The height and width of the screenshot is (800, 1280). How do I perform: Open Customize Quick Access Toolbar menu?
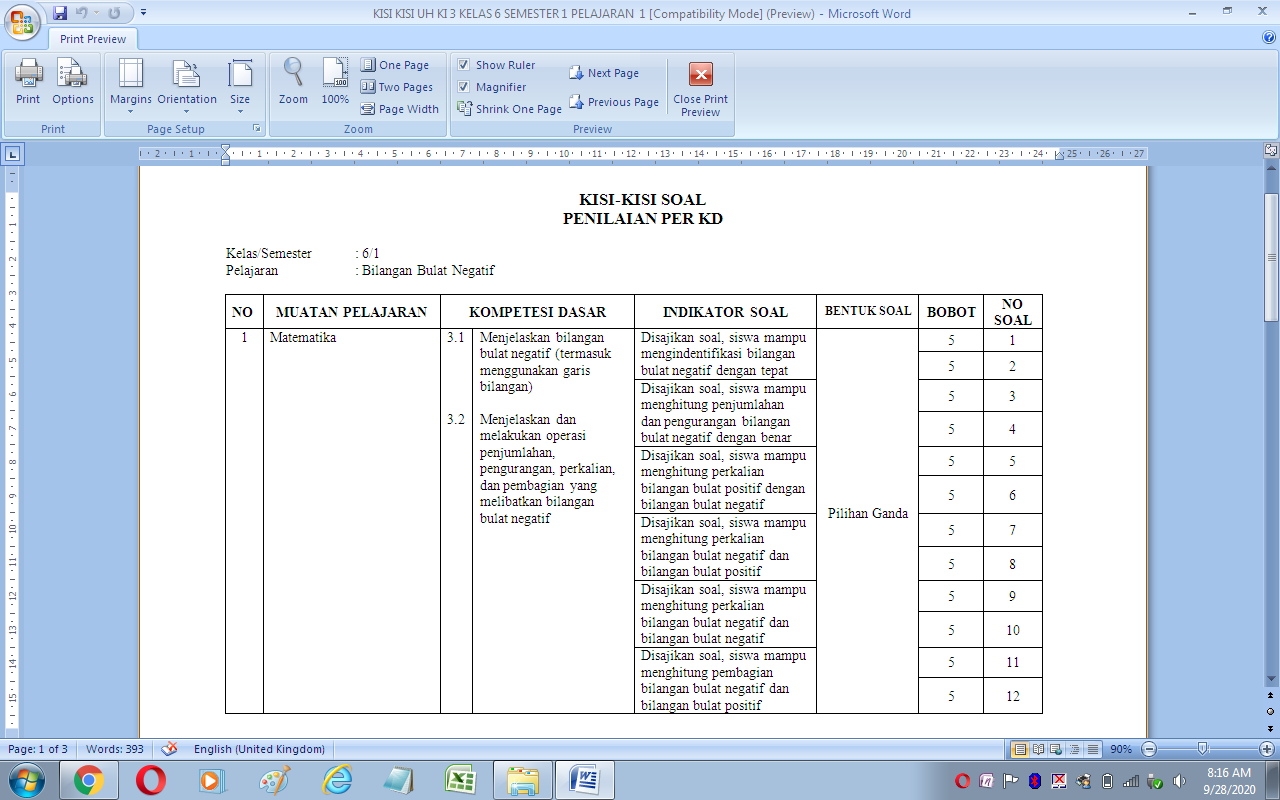(144, 13)
